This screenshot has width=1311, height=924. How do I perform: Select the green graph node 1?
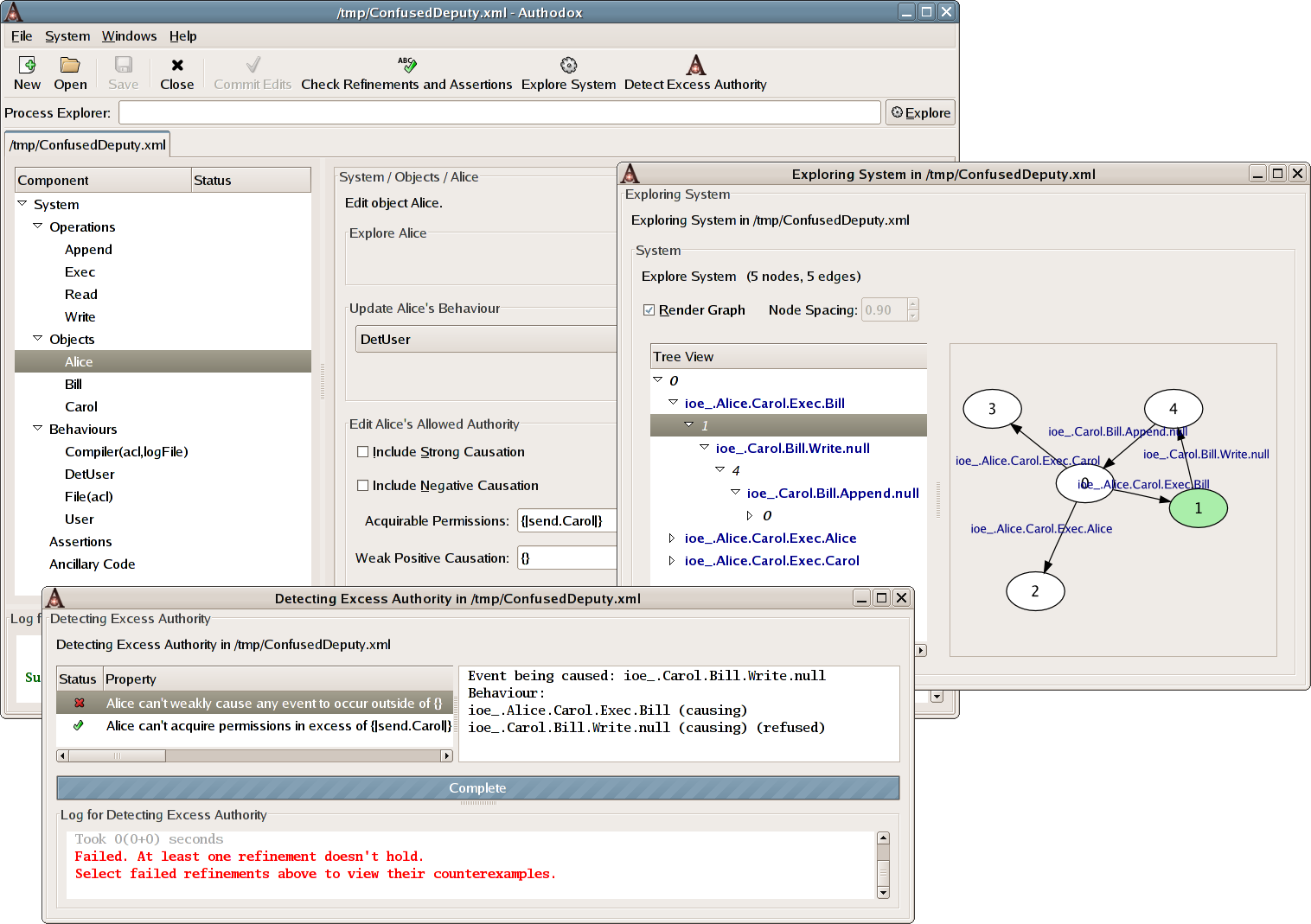tap(1198, 508)
